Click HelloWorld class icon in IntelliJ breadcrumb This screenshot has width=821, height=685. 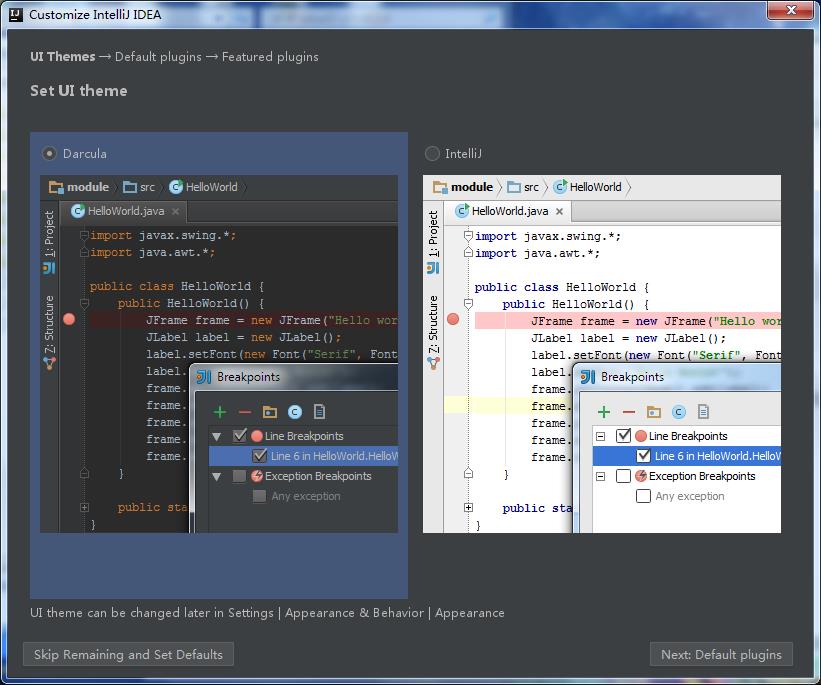coord(560,187)
